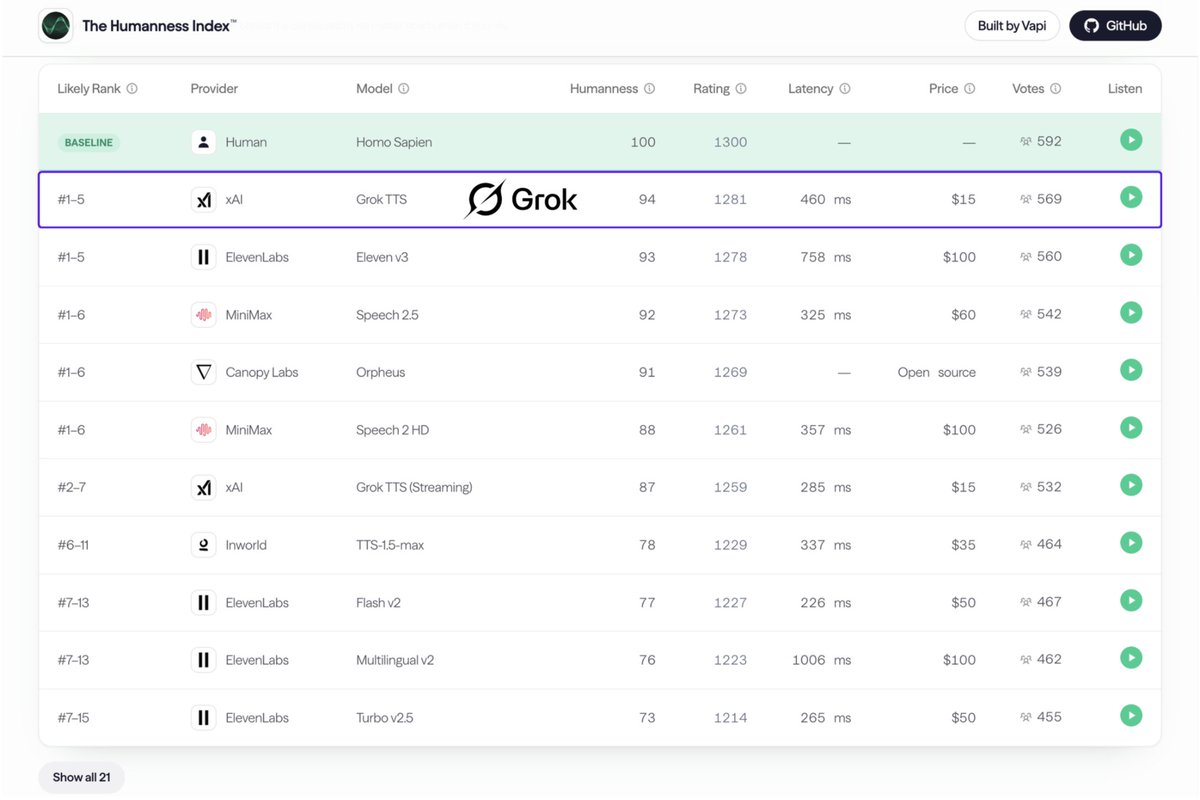Play the Grok TTS voice sample
Viewport: 1200px width, 800px height.
tap(1131, 197)
